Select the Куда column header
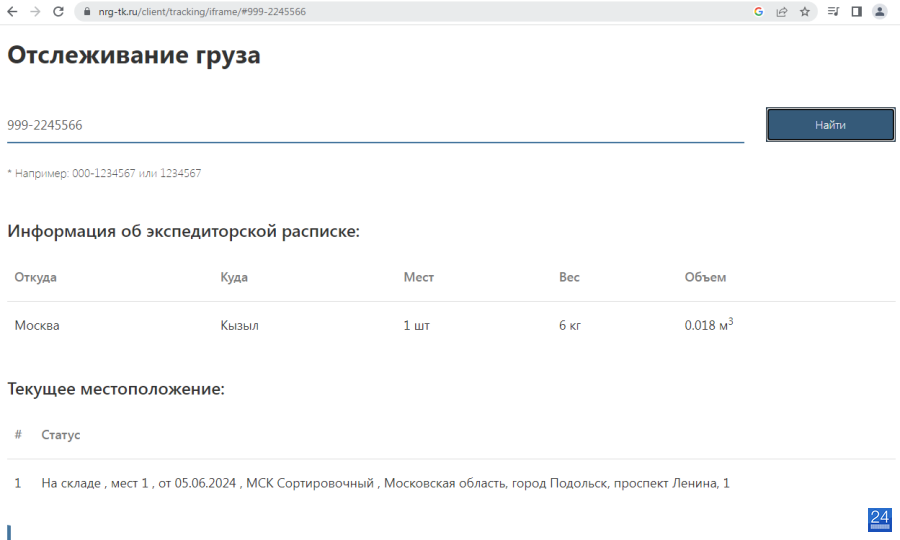This screenshot has height=540, width=900. 234,277
